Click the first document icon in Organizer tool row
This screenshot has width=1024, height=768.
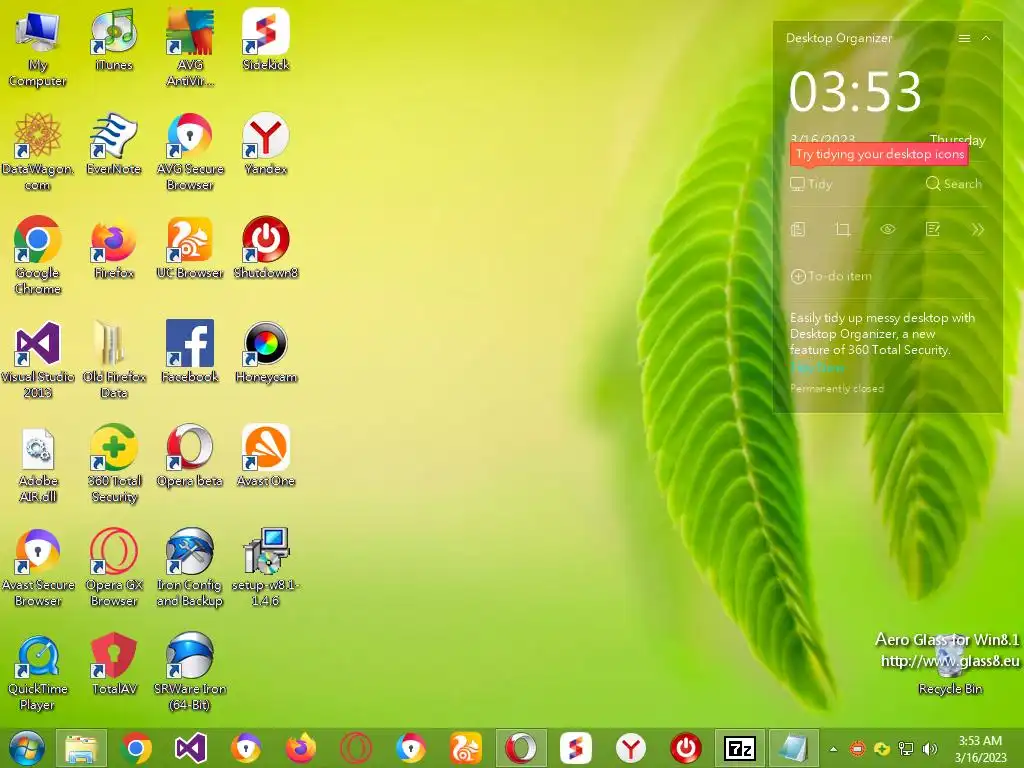[x=798, y=229]
